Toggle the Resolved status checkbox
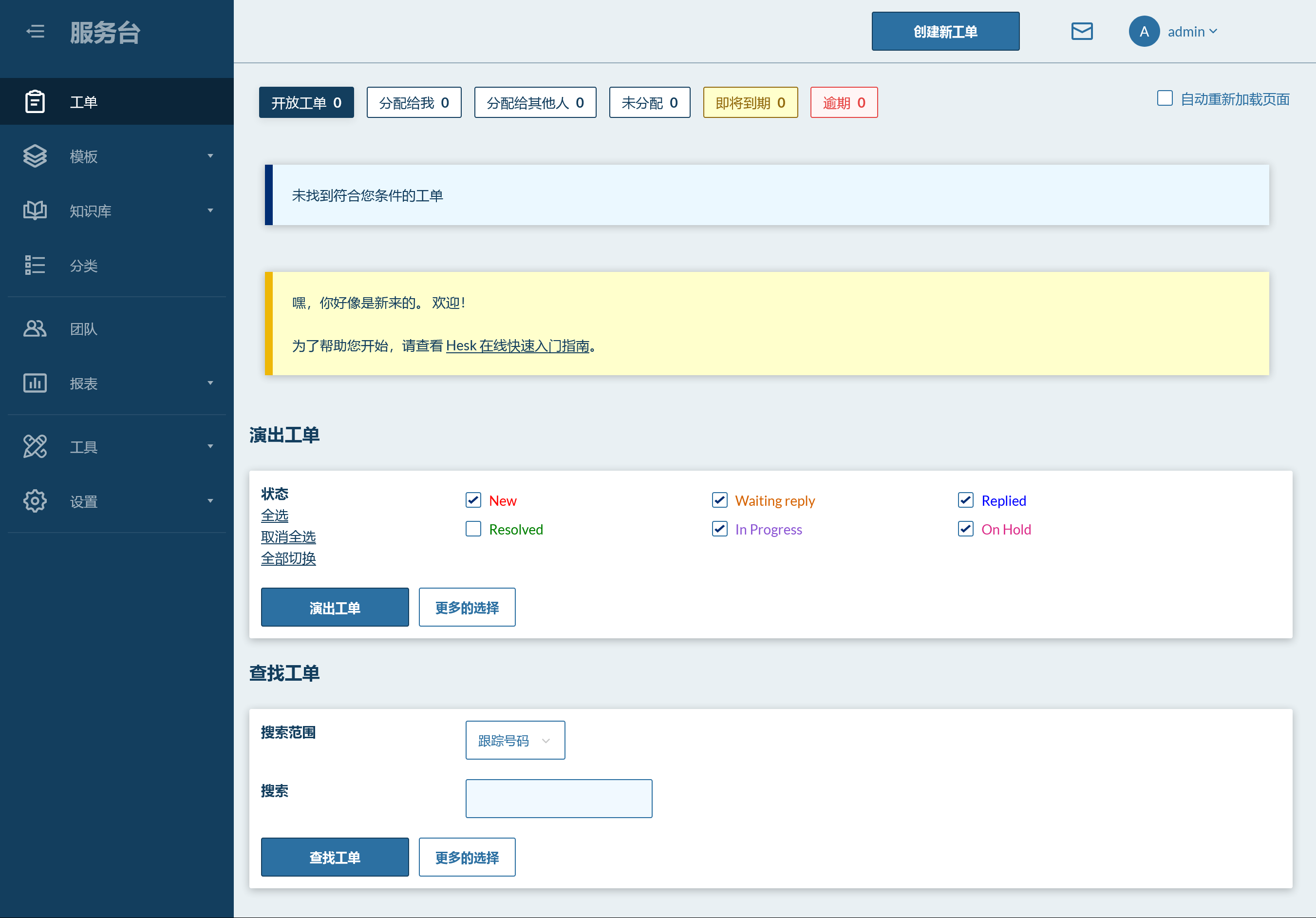The image size is (1316, 918). 474,529
